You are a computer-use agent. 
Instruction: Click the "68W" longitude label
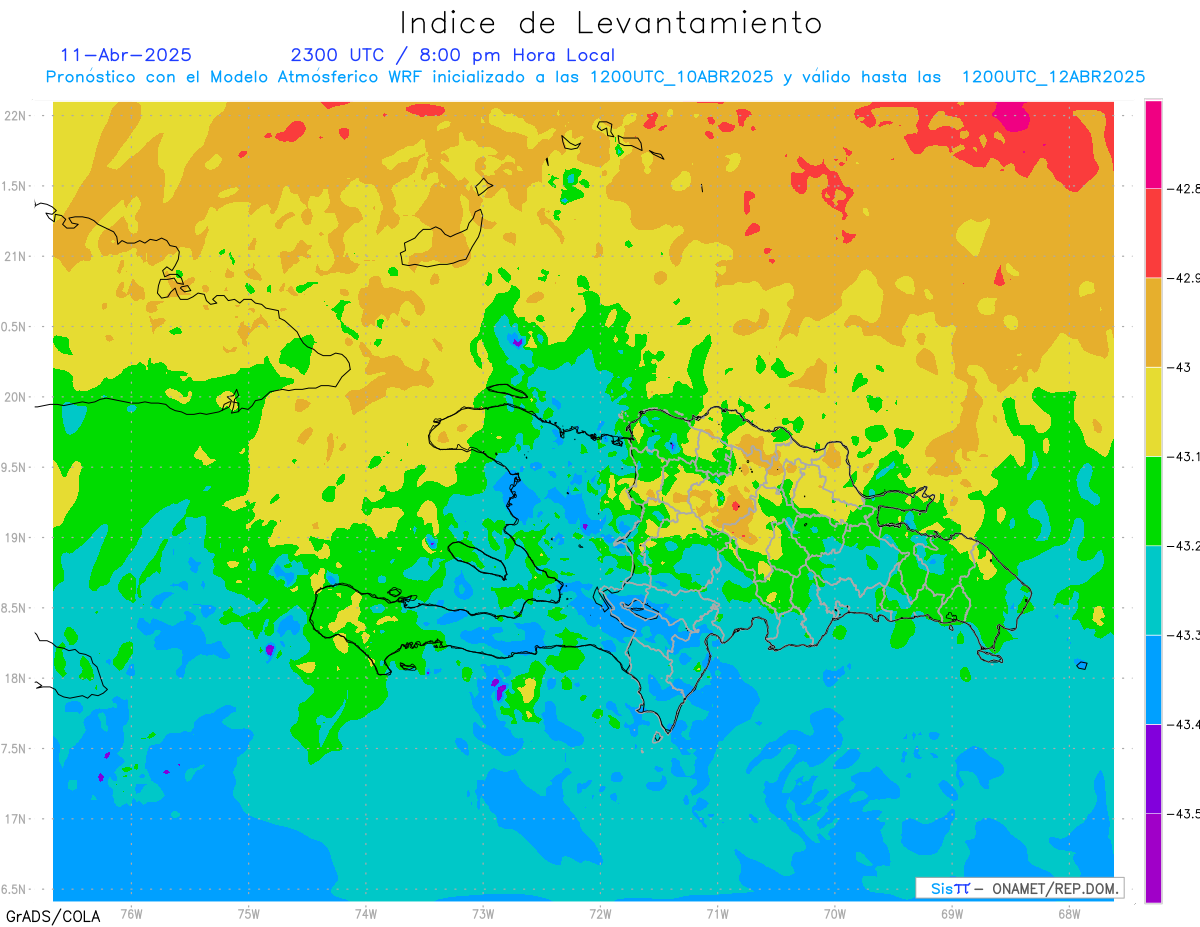click(x=1068, y=913)
